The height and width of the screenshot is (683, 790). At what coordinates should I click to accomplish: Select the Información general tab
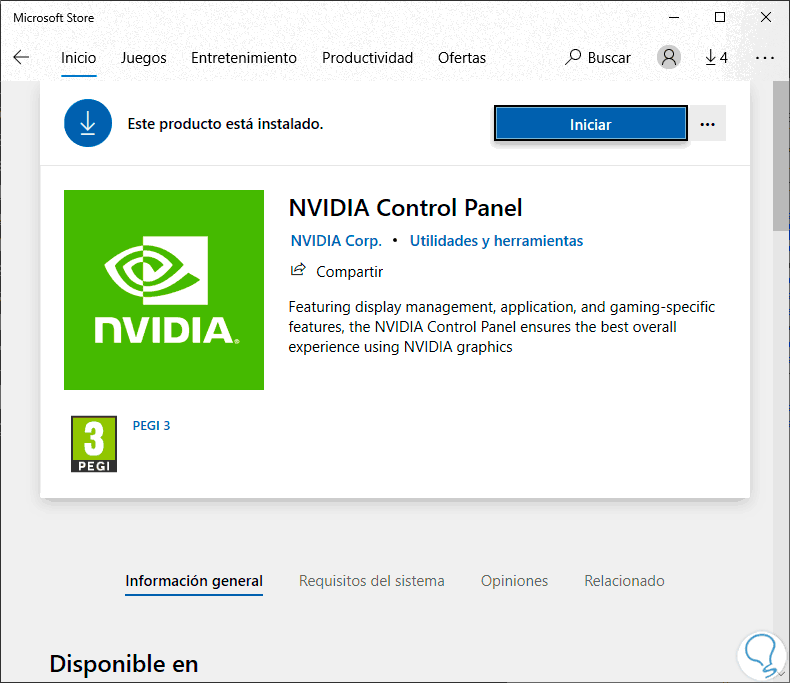(x=194, y=581)
